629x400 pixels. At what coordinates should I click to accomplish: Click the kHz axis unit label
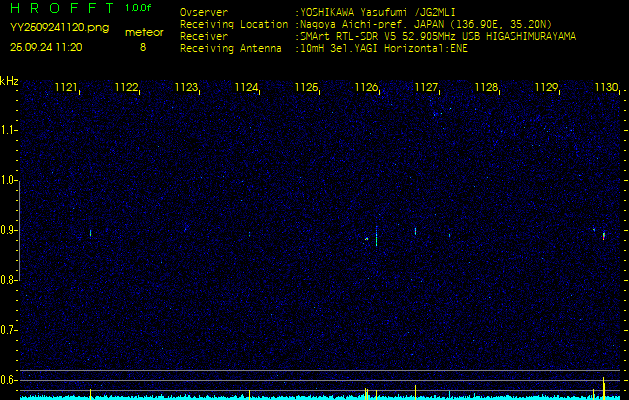coord(9,80)
